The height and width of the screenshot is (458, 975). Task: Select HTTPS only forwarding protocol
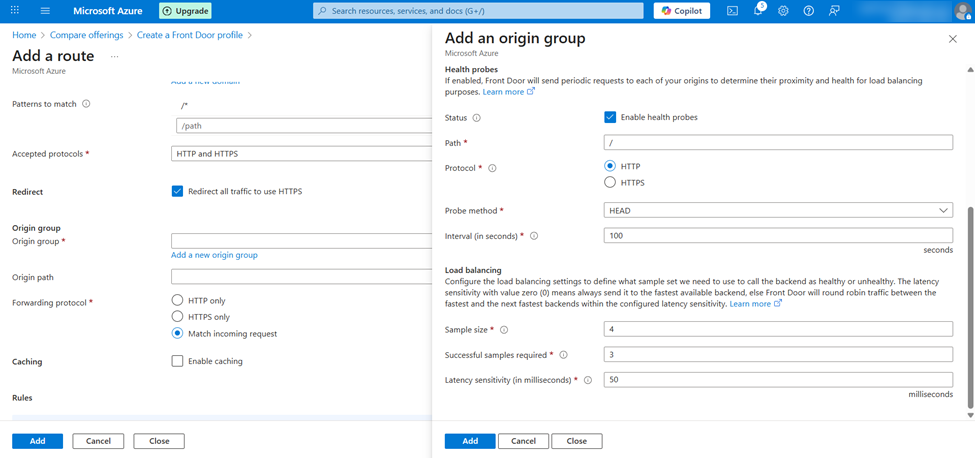pyautogui.click(x=177, y=317)
